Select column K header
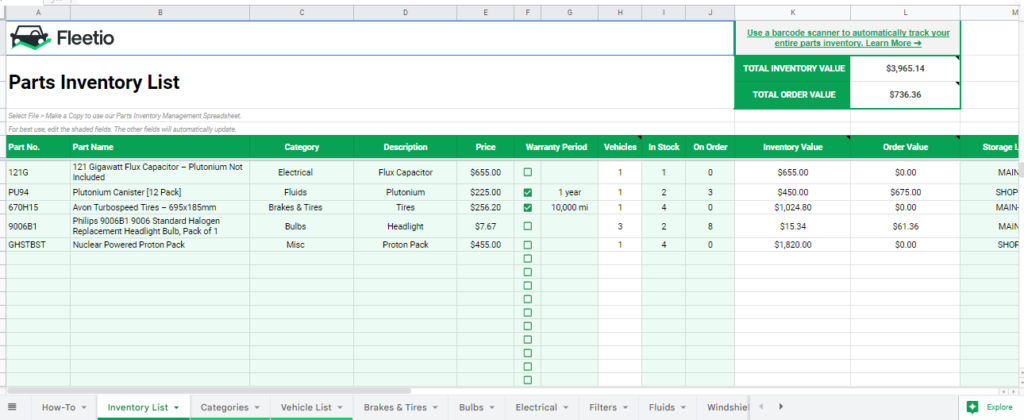Viewport: 1024px width, 420px height. pos(792,12)
